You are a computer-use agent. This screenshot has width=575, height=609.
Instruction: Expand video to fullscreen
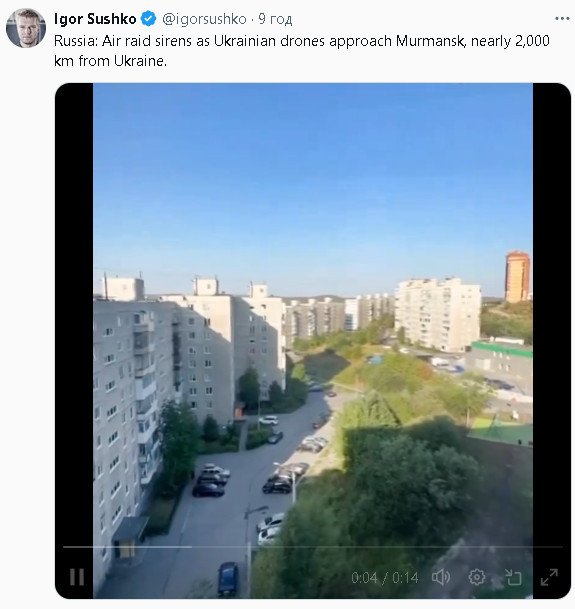[x=549, y=577]
